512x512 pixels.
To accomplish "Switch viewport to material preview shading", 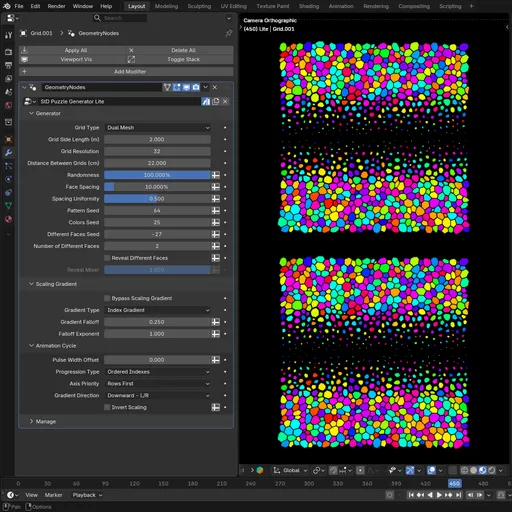I will click(482, 470).
